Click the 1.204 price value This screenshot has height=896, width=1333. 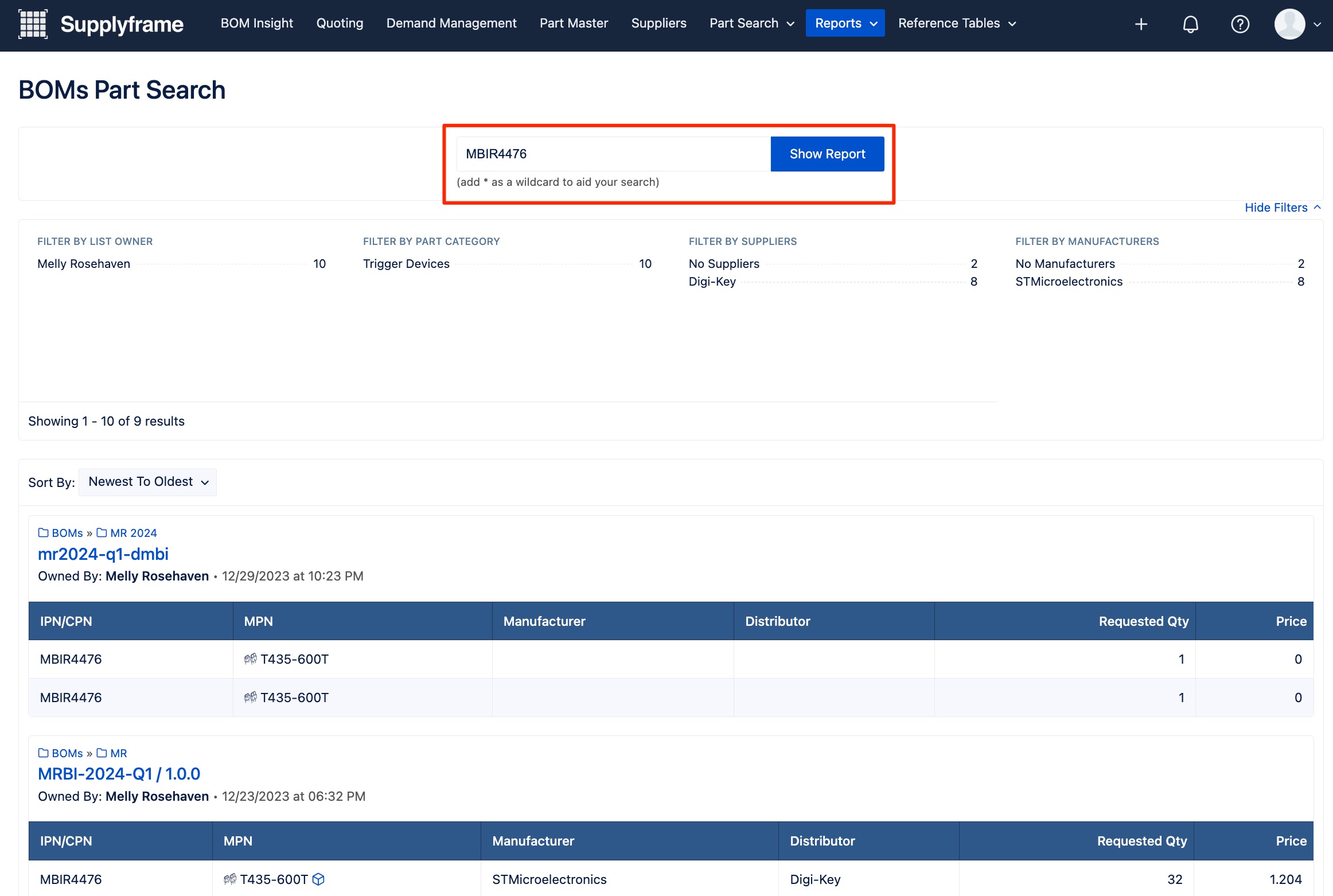tap(1285, 879)
